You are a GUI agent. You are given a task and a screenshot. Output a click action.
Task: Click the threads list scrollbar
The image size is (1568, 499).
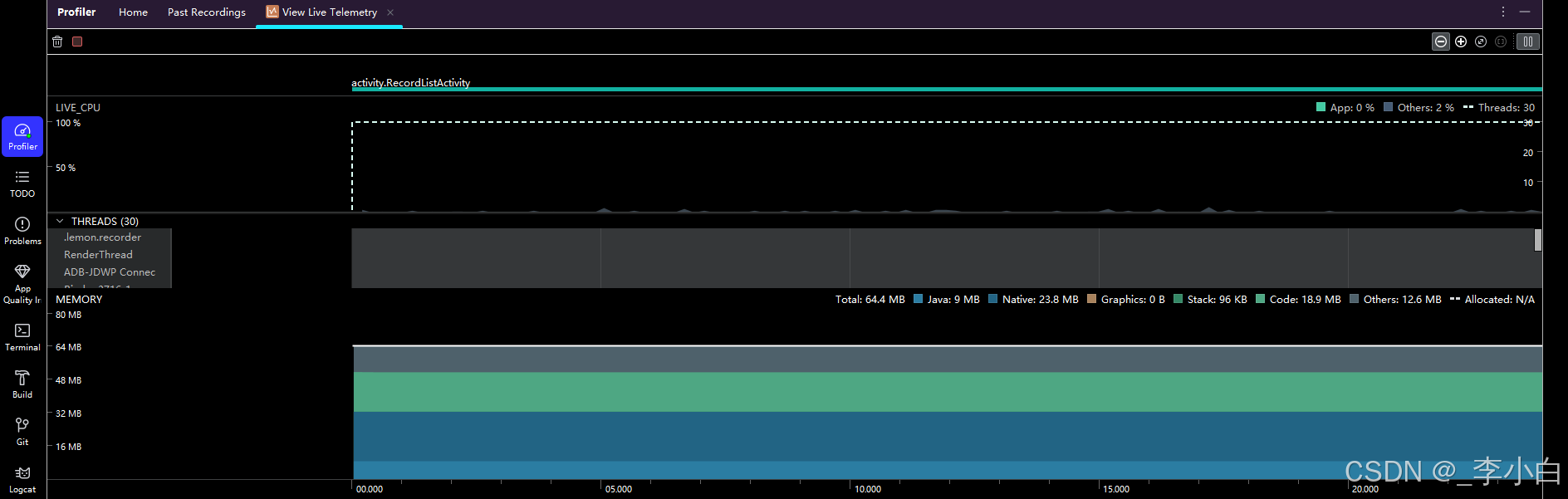(1538, 240)
